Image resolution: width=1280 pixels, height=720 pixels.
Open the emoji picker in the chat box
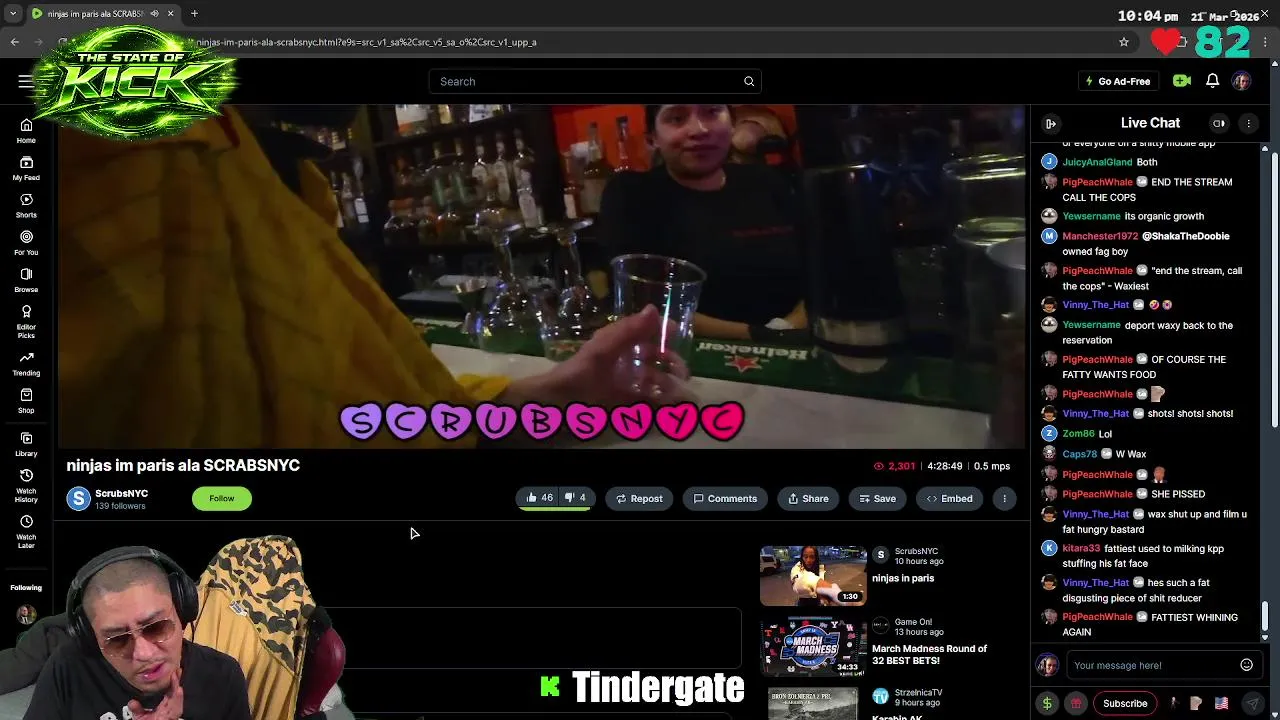pos(1246,665)
